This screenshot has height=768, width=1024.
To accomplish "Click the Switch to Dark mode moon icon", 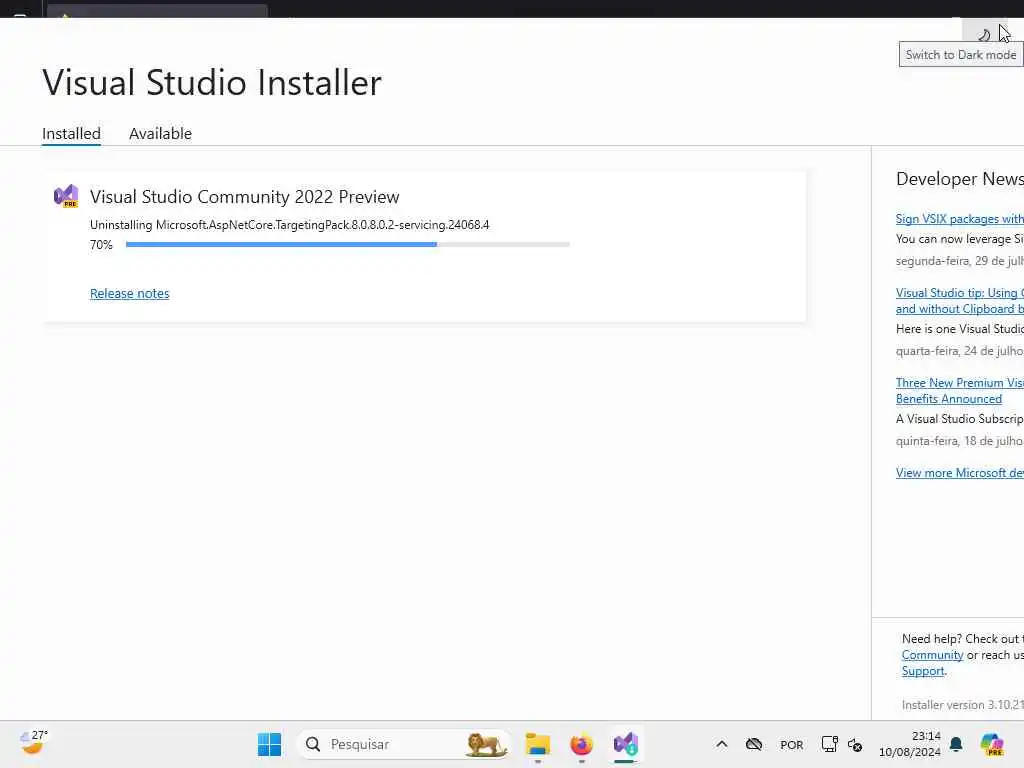I will coord(984,34).
